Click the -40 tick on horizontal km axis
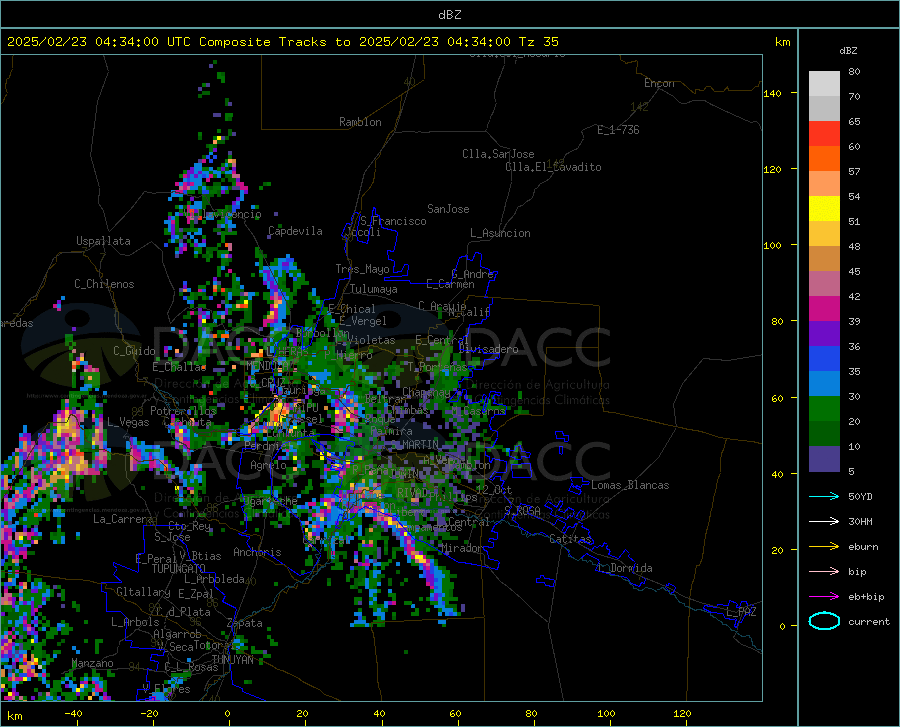 (x=73, y=713)
